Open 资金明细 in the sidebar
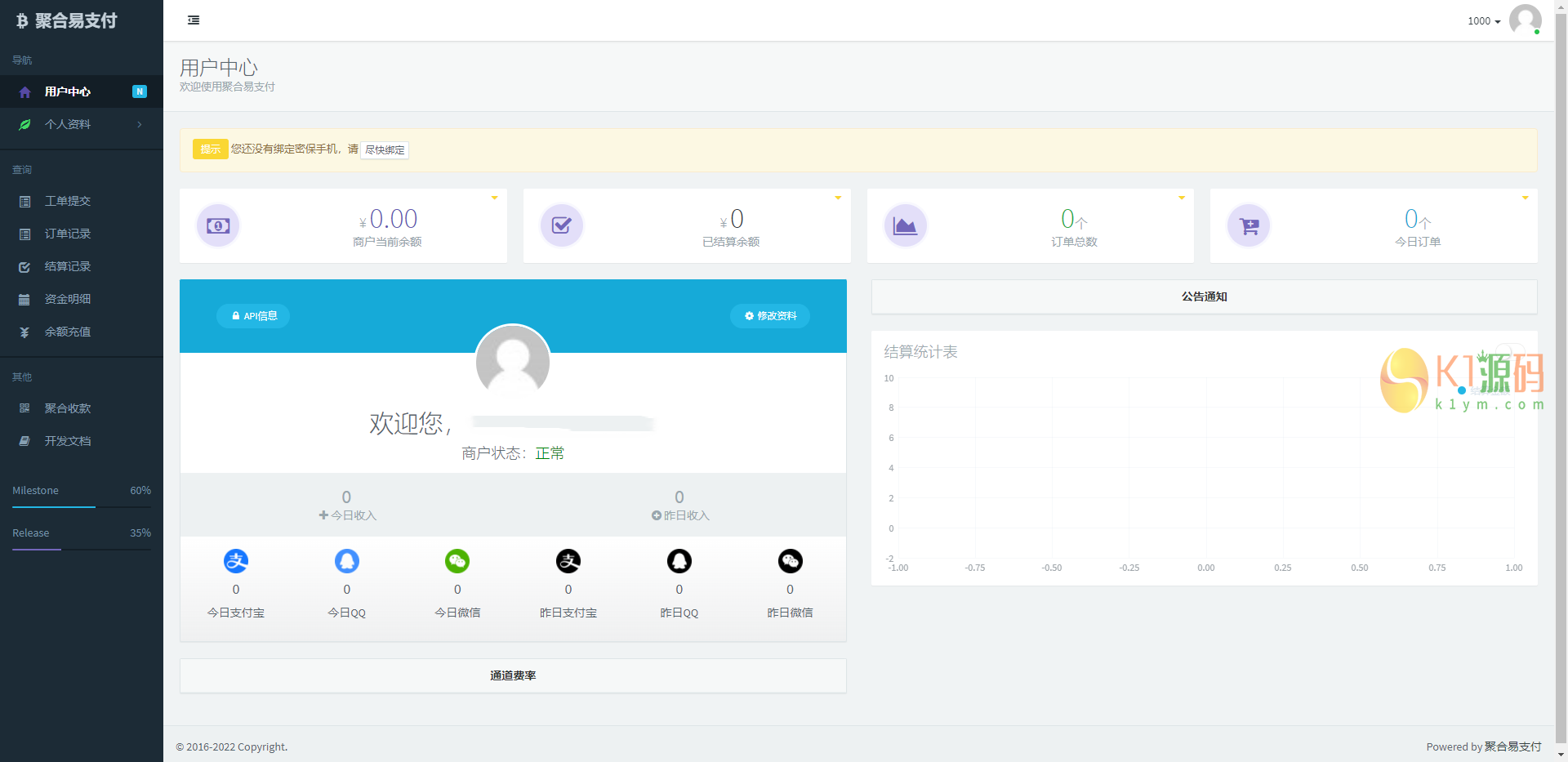Viewport: 1568px width, 762px height. pyautogui.click(x=82, y=299)
